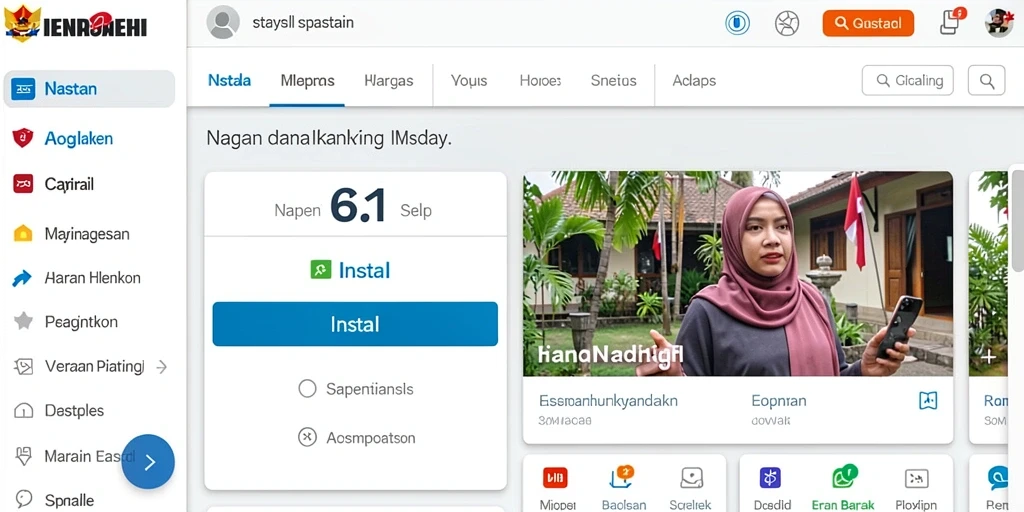Image resolution: width=1024 pixels, height=512 pixels.
Task: Click the blue circular header icon
Action: coord(737,24)
